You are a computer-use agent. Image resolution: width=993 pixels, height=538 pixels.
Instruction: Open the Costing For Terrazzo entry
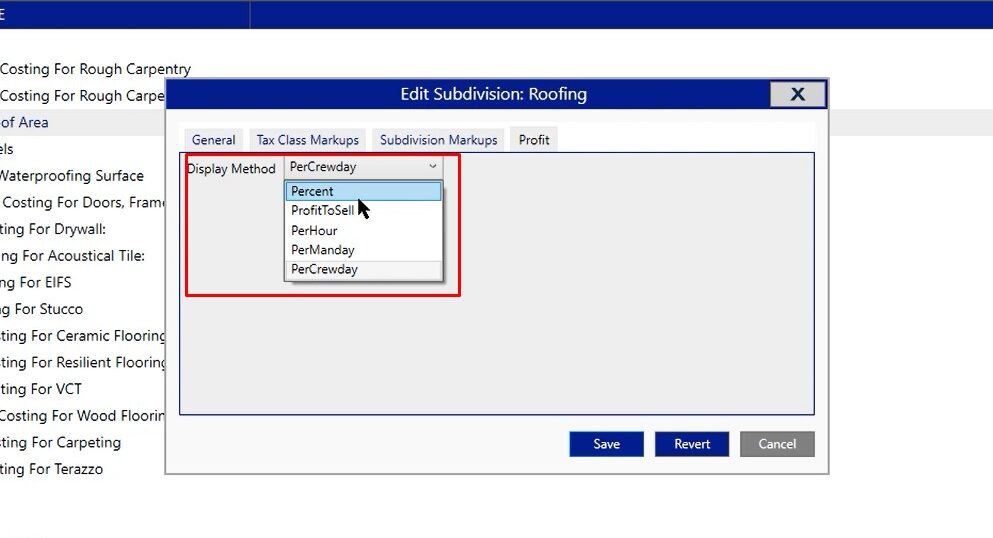[52, 469]
